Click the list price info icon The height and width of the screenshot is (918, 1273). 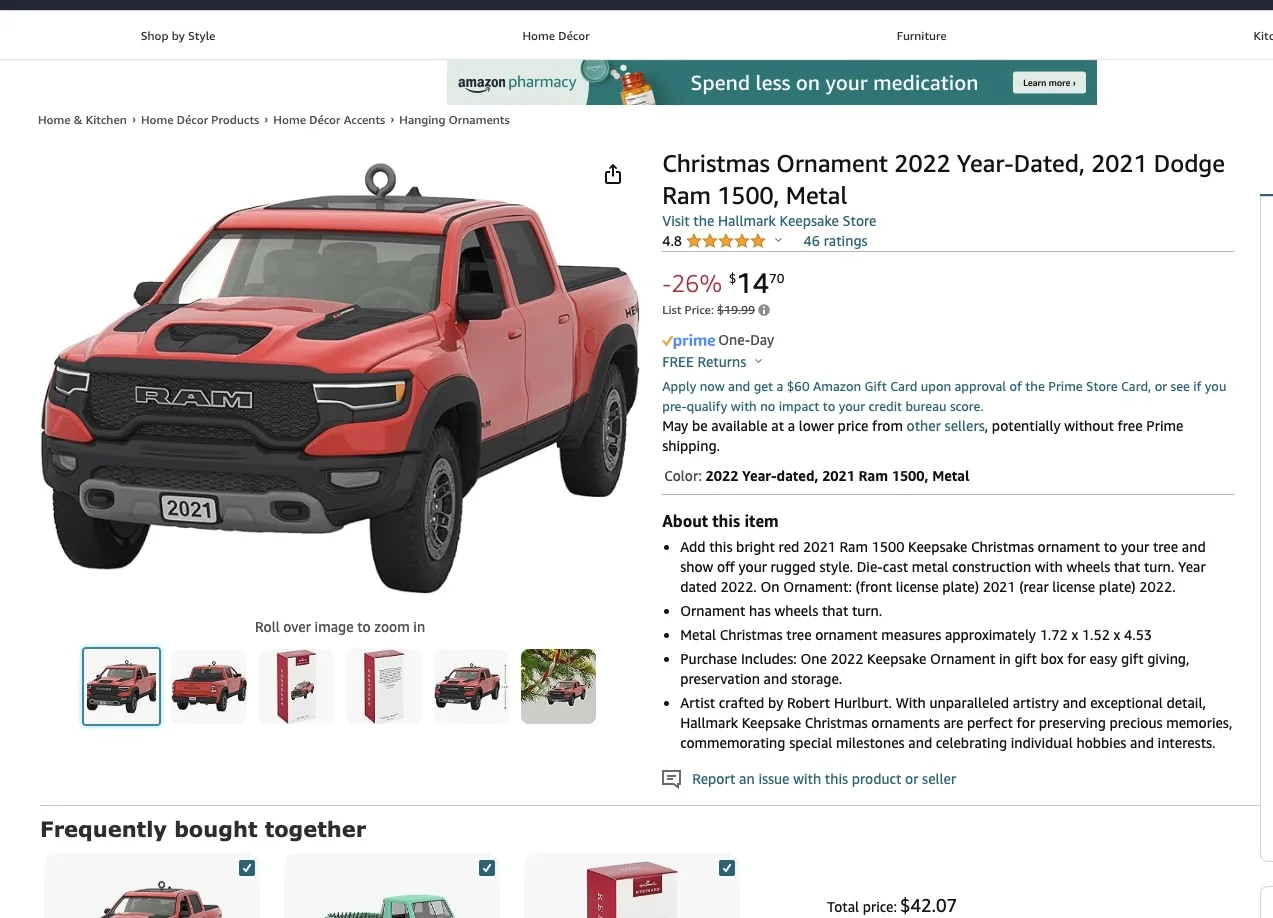click(764, 310)
